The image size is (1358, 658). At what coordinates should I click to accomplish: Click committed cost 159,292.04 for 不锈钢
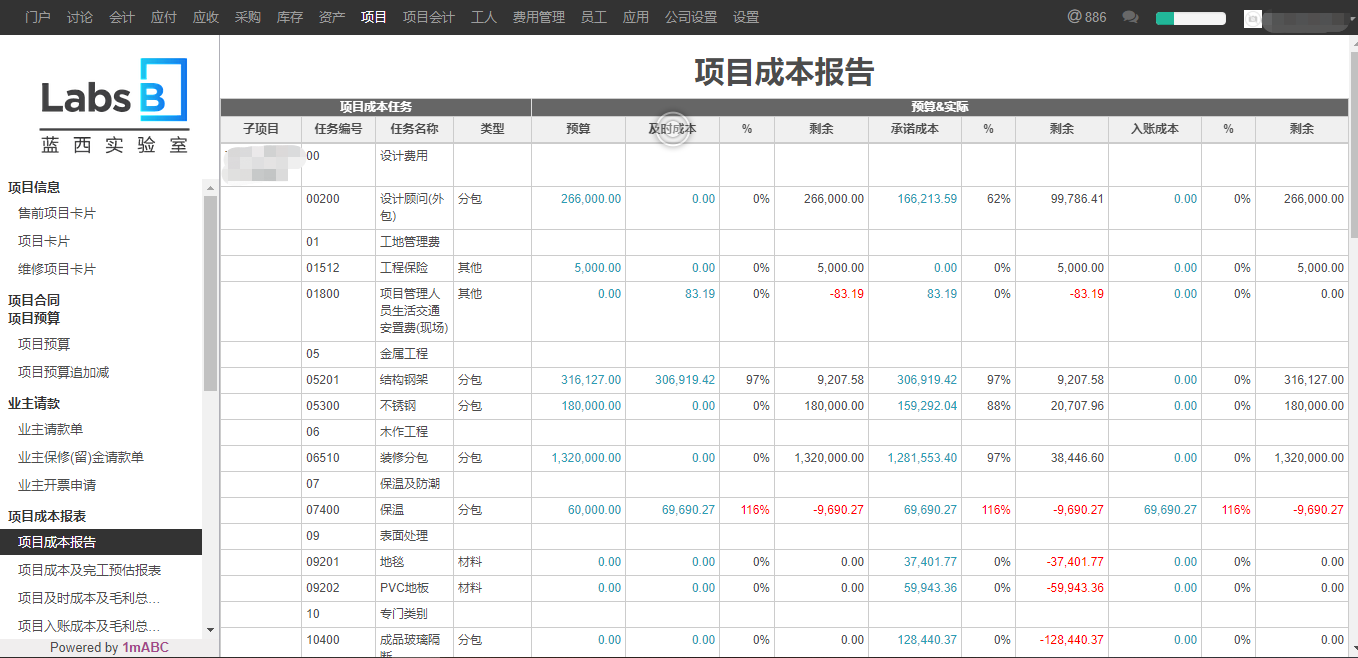(927, 406)
